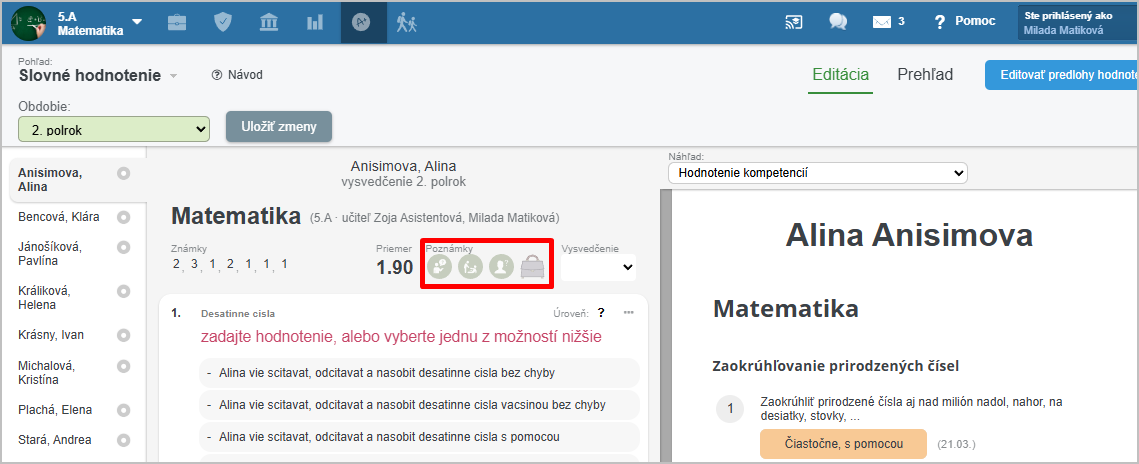Click the screen cast icon
1139x464 pixels.
click(794, 22)
